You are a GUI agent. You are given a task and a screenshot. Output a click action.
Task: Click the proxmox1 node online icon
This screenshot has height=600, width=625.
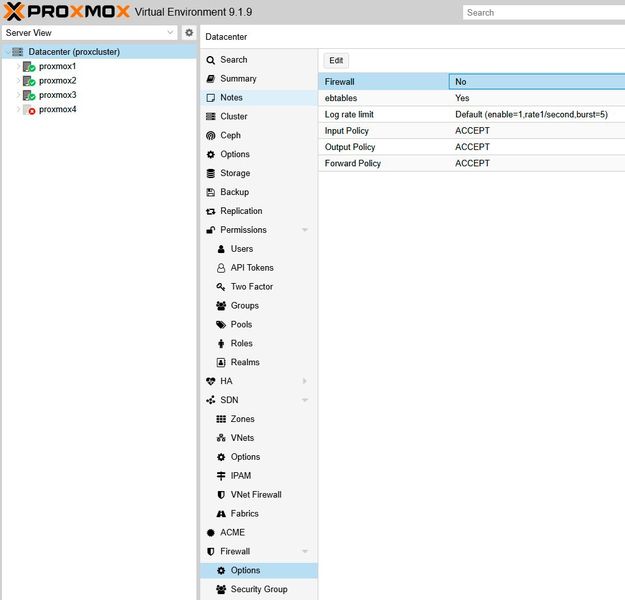[x=29, y=66]
